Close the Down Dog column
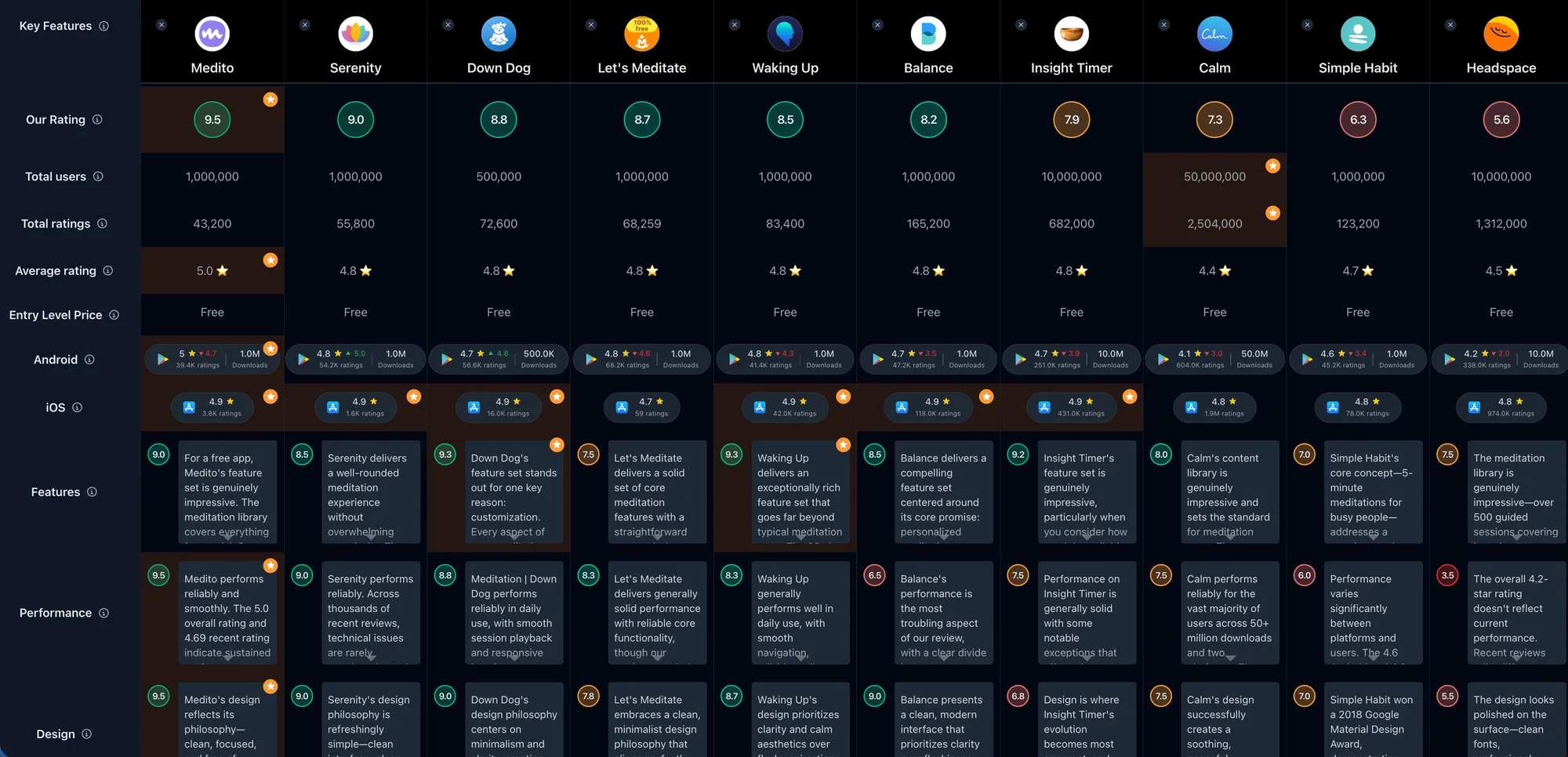The image size is (1568, 757). tap(448, 25)
